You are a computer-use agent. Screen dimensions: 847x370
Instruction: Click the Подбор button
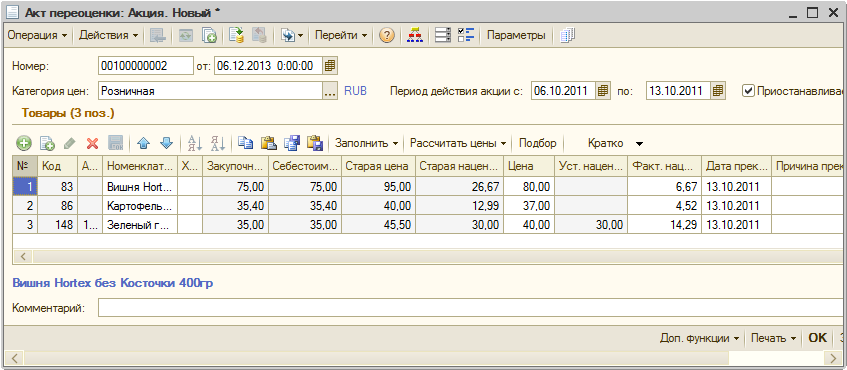coord(537,143)
